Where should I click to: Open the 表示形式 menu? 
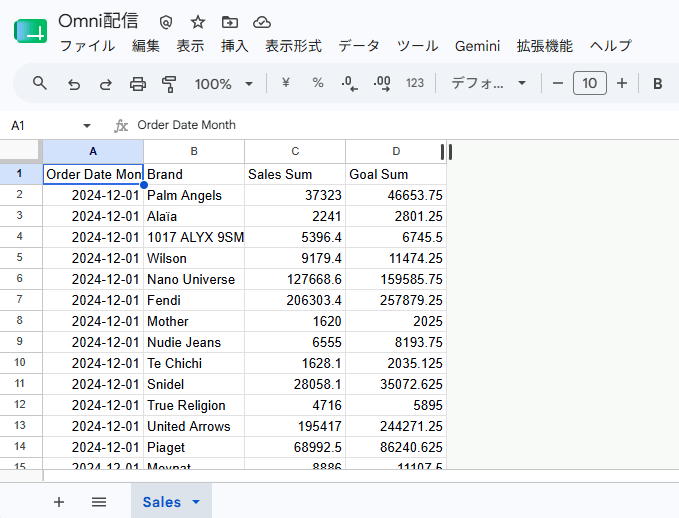pyautogui.click(x=293, y=46)
